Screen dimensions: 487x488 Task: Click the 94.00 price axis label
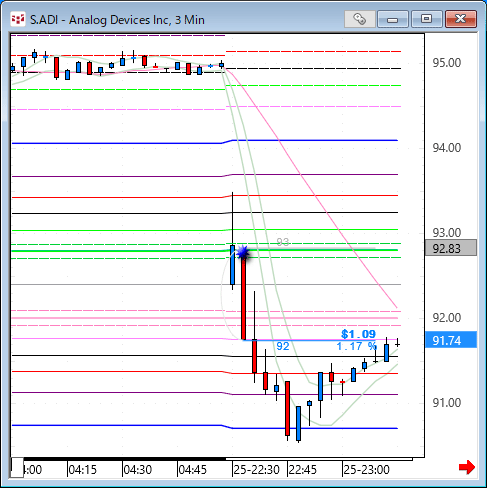pyautogui.click(x=447, y=148)
